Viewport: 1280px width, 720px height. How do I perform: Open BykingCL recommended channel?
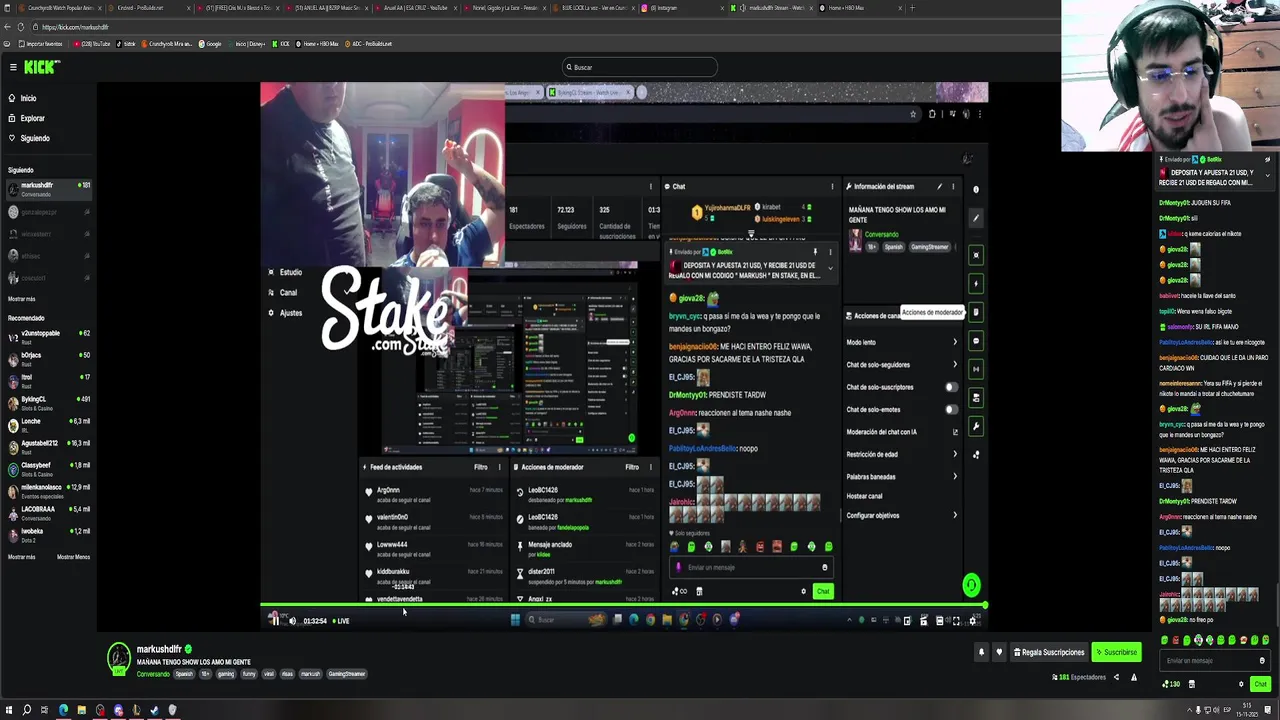(x=48, y=402)
